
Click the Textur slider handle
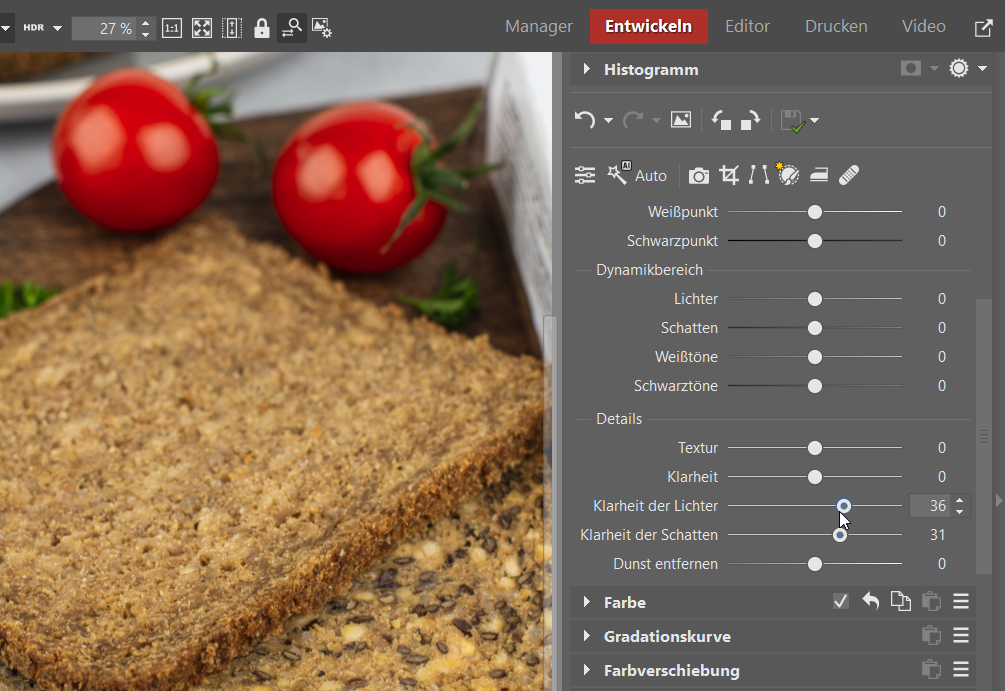(x=815, y=448)
